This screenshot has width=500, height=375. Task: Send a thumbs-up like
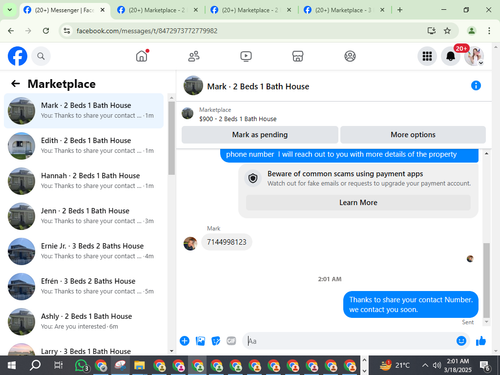click(x=481, y=341)
